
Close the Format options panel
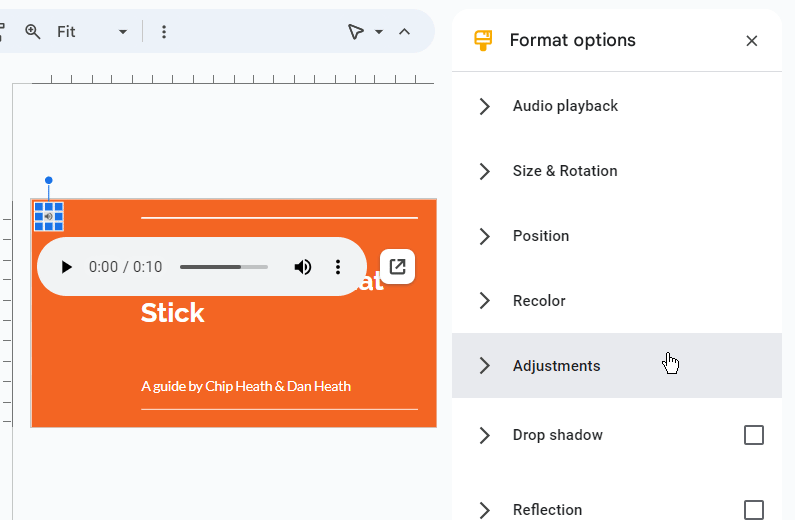[752, 41]
